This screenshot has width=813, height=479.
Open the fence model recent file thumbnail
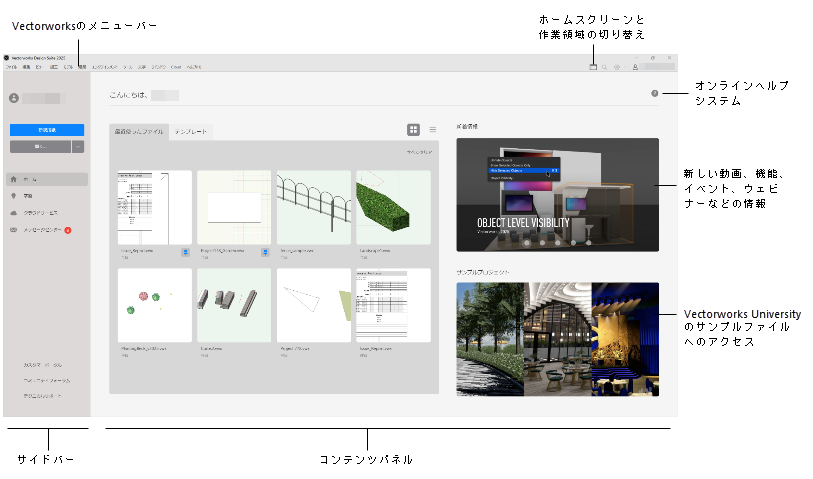[x=314, y=207]
